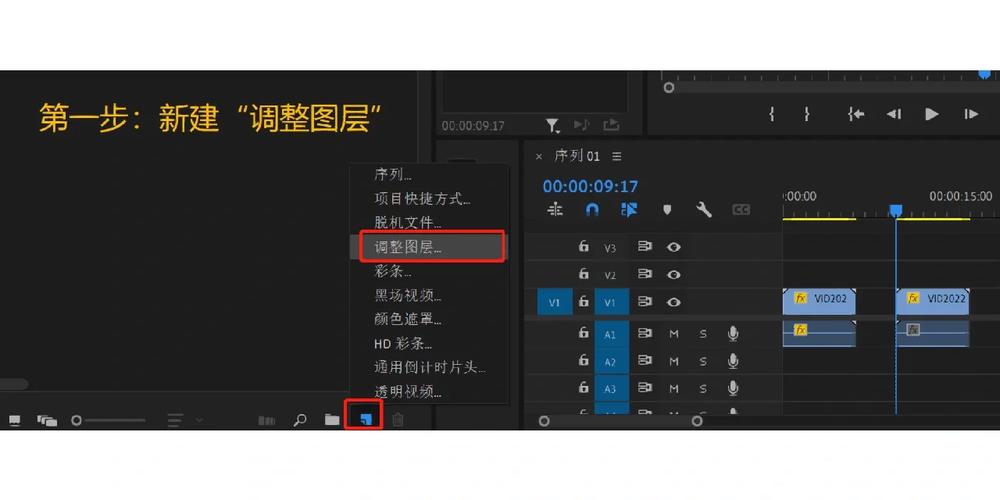Solo track A3 with S button
This screenshot has height=500, width=1000.
pyautogui.click(x=703, y=388)
